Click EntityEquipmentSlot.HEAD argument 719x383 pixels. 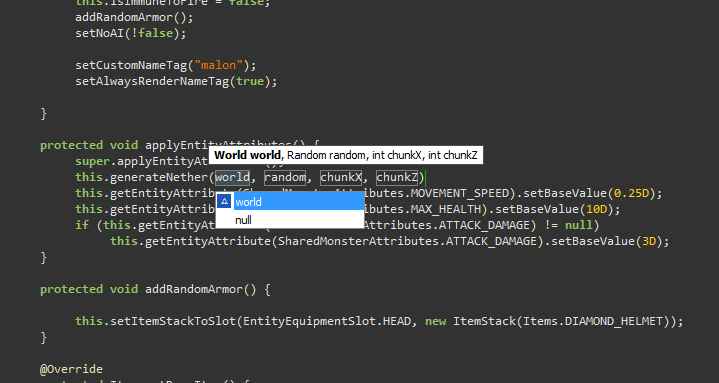pos(327,321)
